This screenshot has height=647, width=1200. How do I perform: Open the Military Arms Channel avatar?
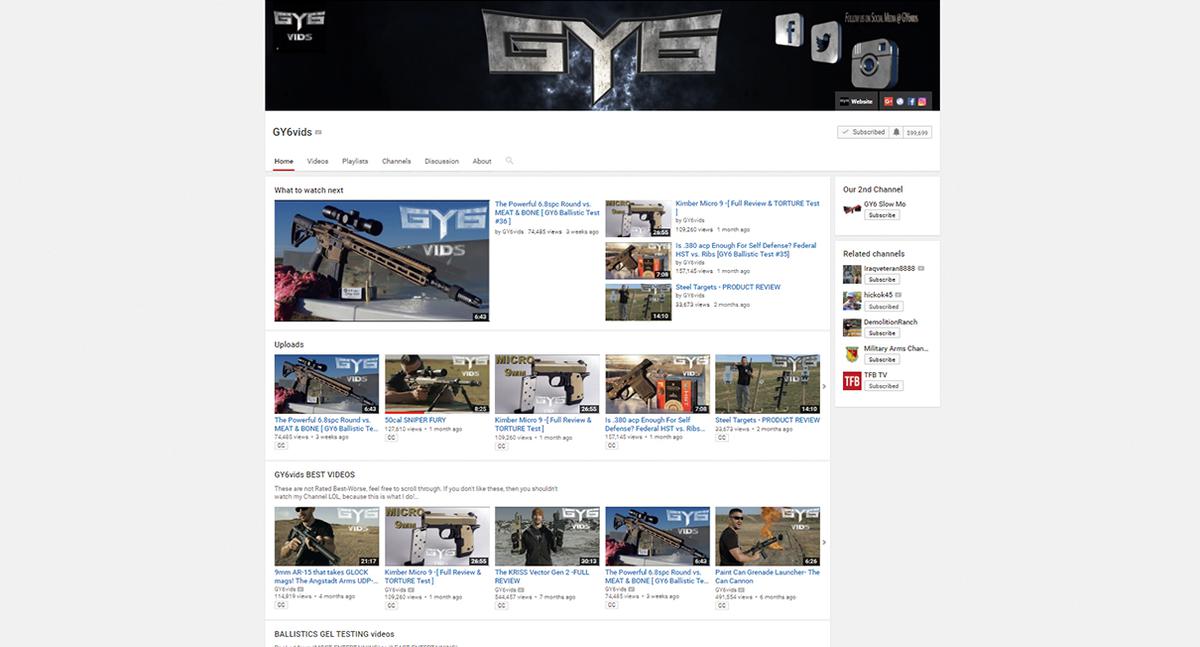852,354
